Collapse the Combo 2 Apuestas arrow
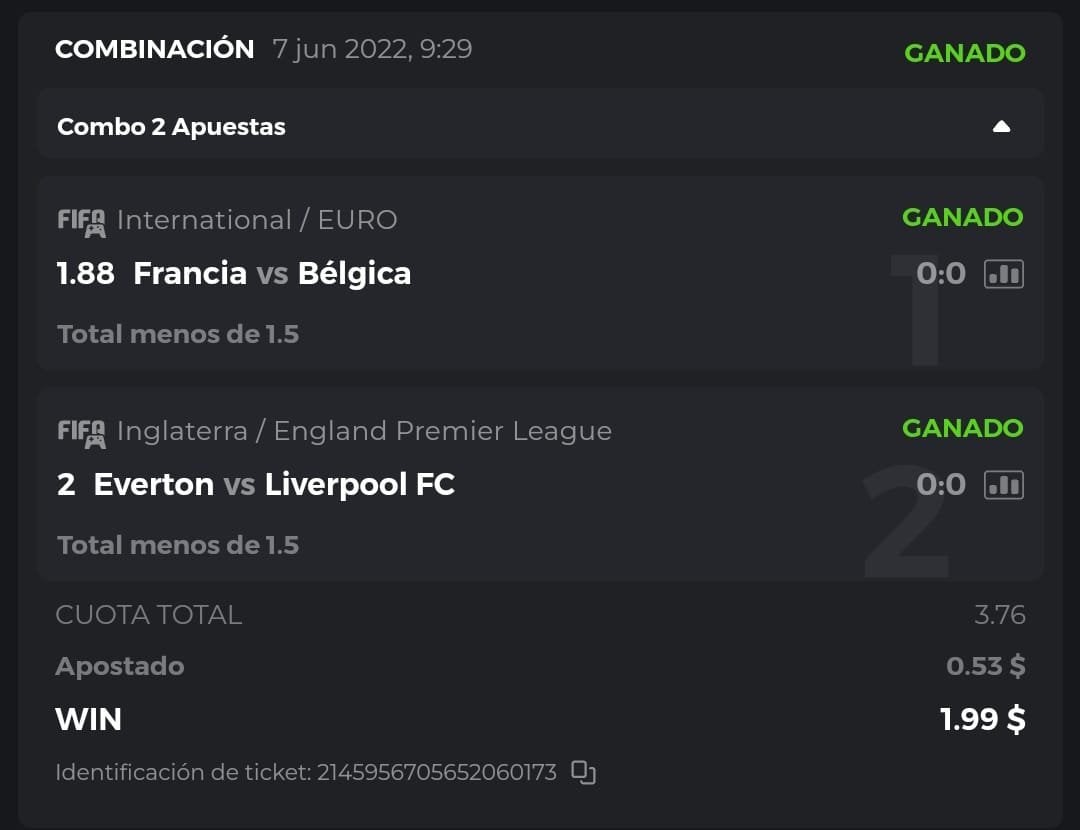This screenshot has height=830, width=1080. click(x=1001, y=127)
